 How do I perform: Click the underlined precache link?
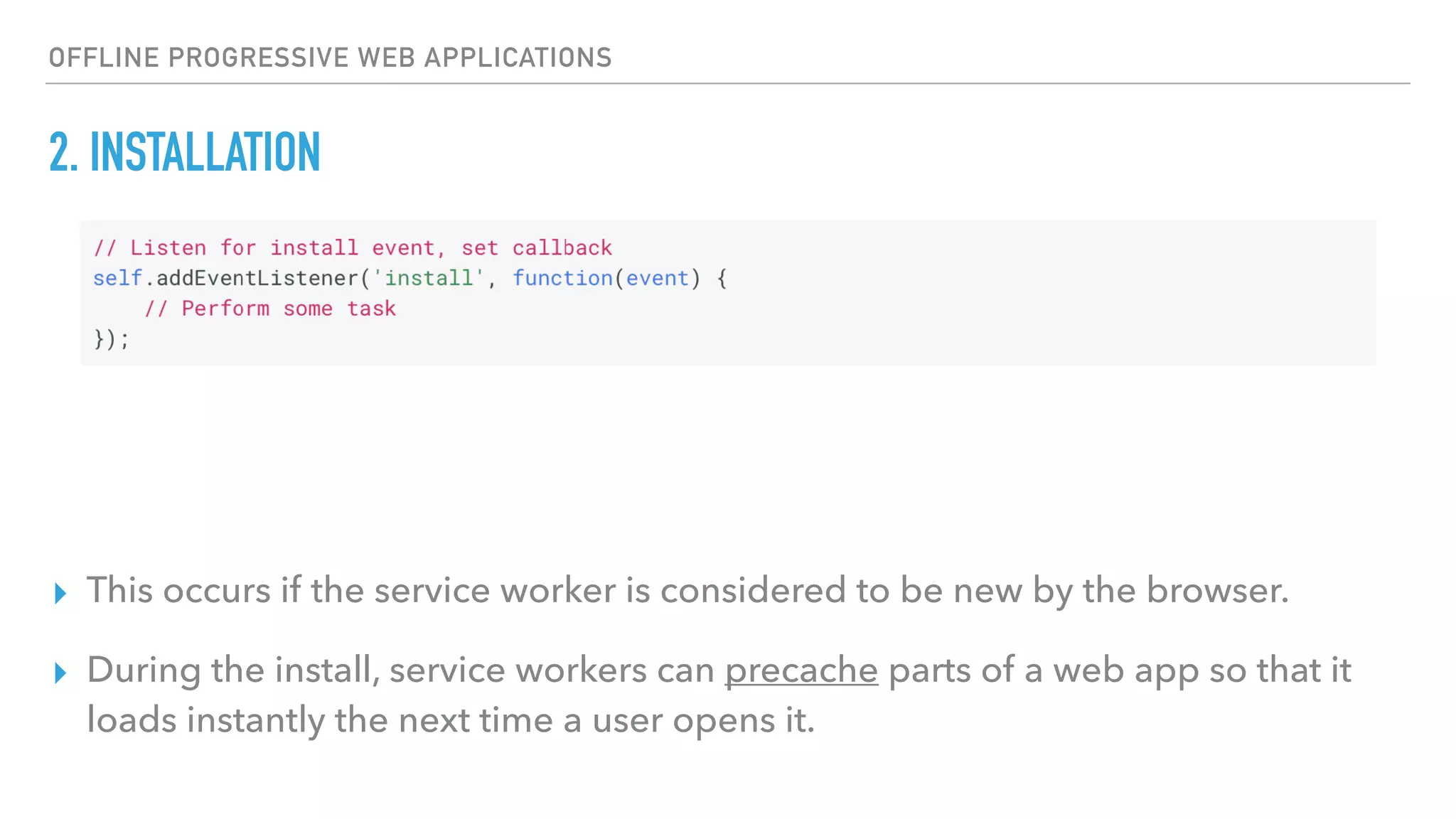pos(801,670)
